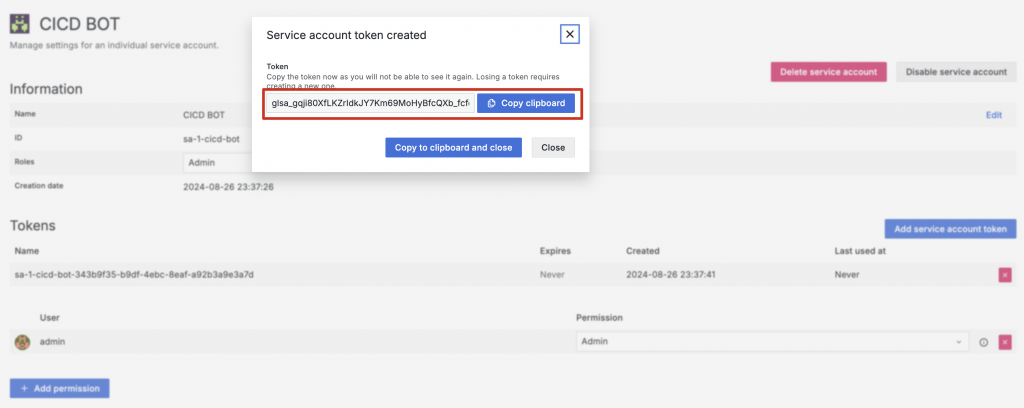
Task: Click the CICD BOT robot avatar icon
Action: (x=19, y=23)
